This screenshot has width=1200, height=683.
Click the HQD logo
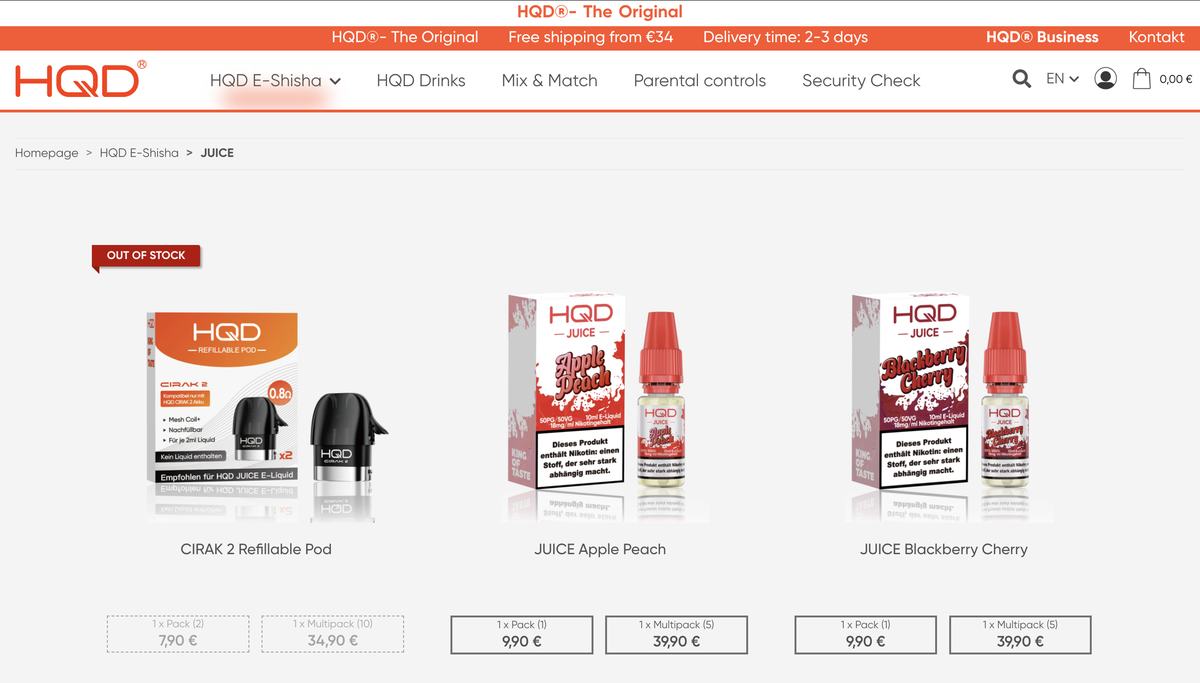[x=80, y=79]
